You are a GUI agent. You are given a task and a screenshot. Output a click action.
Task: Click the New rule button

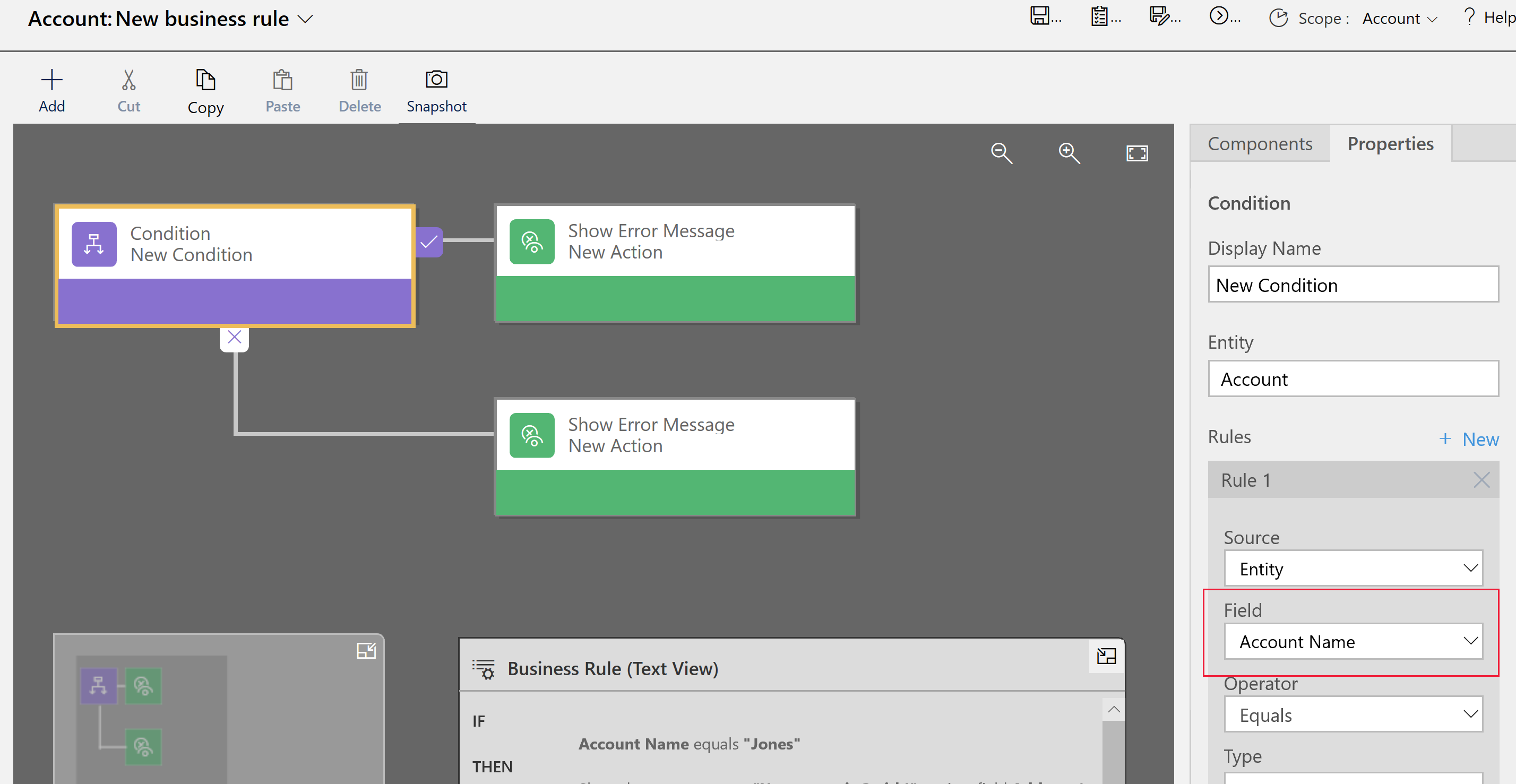point(1466,437)
